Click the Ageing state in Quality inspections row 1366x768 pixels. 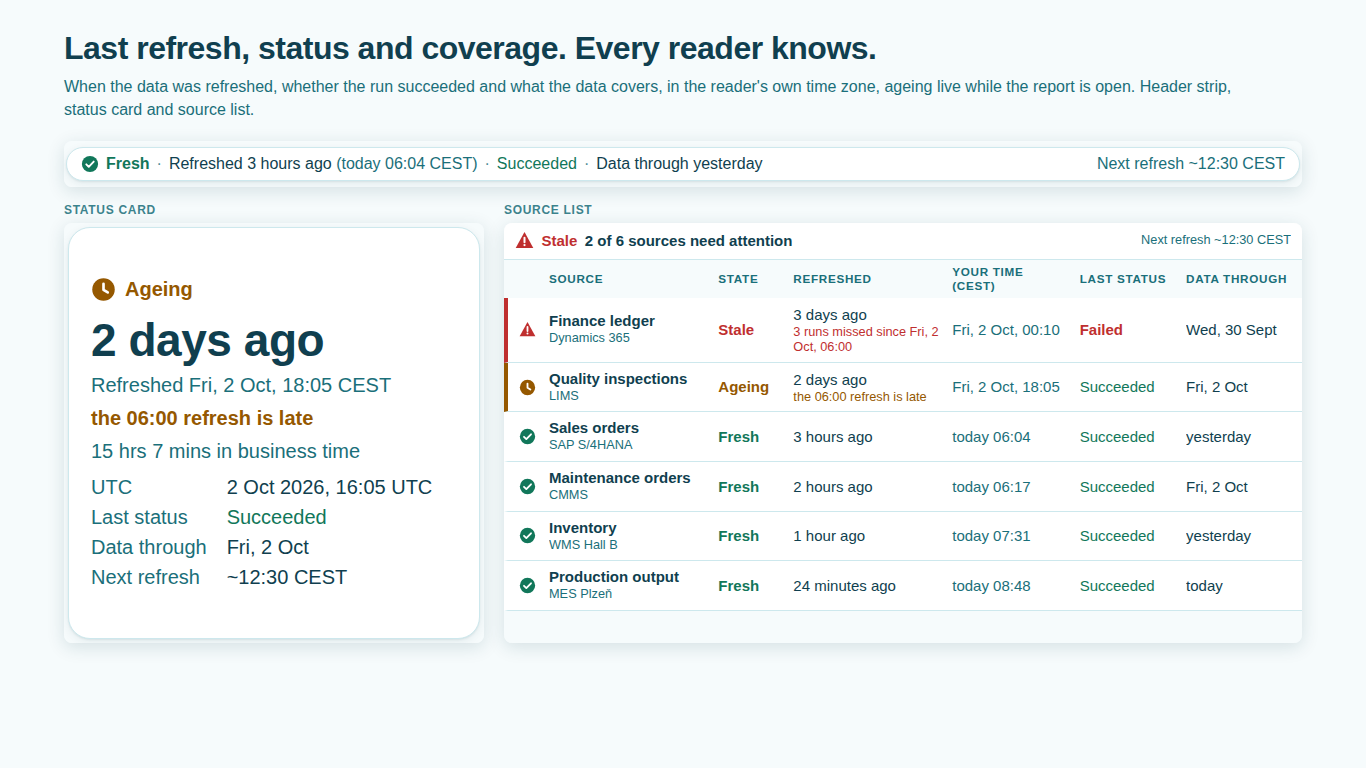pyautogui.click(x=744, y=387)
